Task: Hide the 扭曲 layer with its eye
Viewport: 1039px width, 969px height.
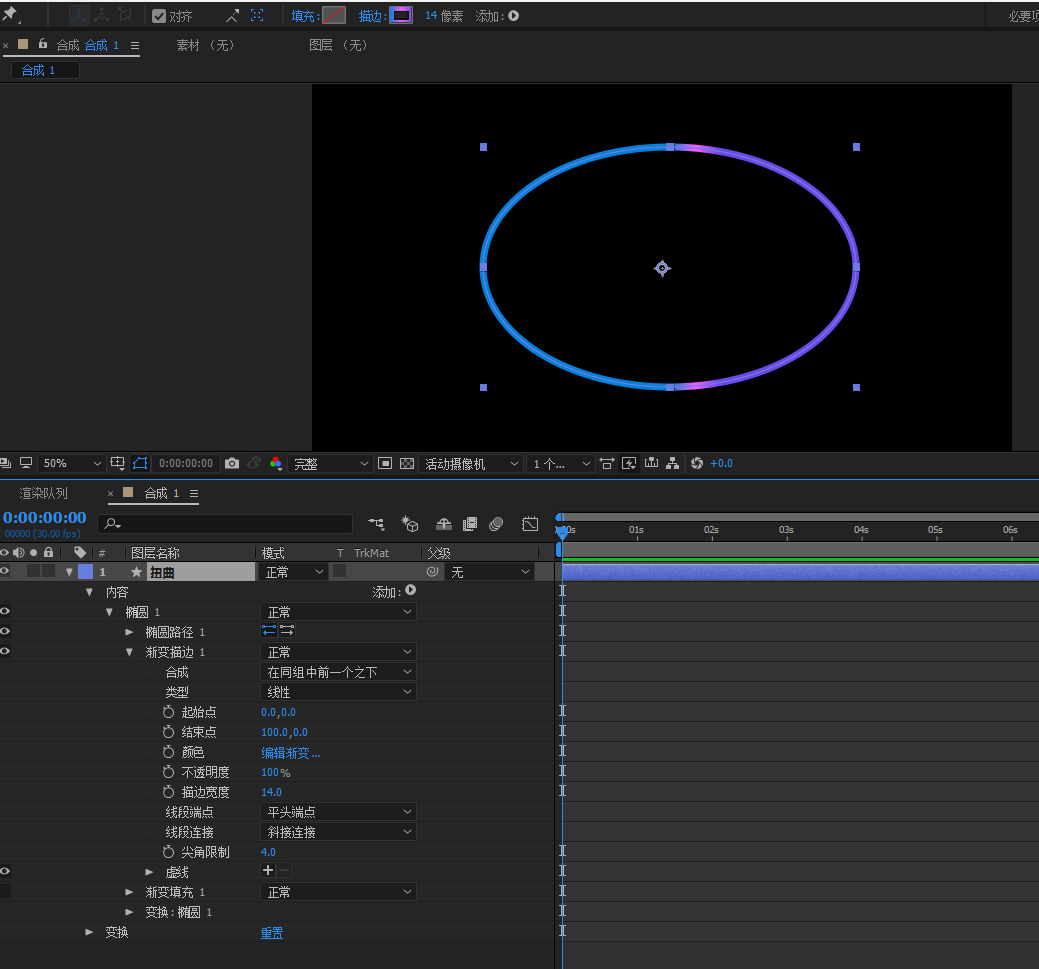Action: pos(5,571)
